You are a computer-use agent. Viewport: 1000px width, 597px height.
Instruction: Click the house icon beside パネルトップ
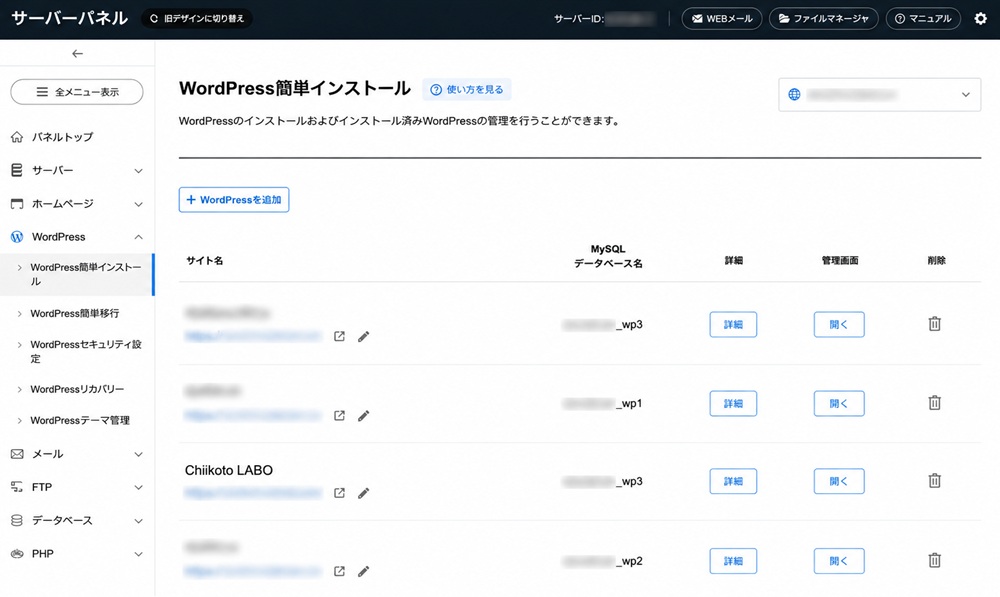coord(17,136)
